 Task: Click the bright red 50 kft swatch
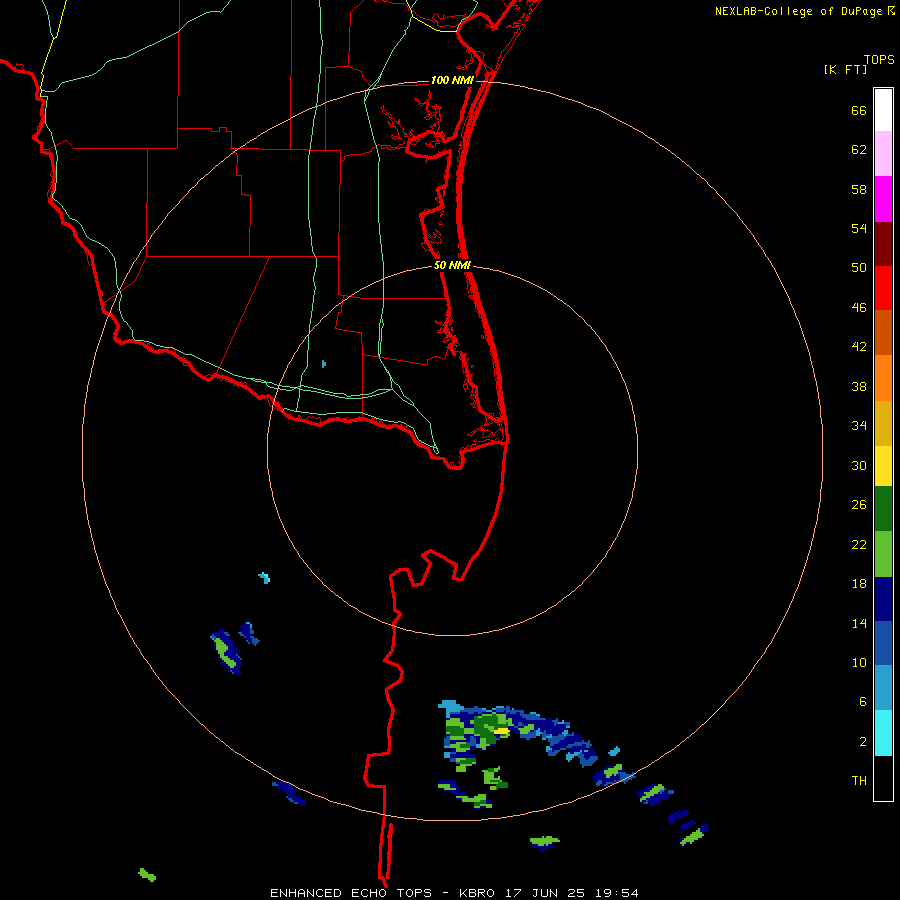tap(883, 288)
